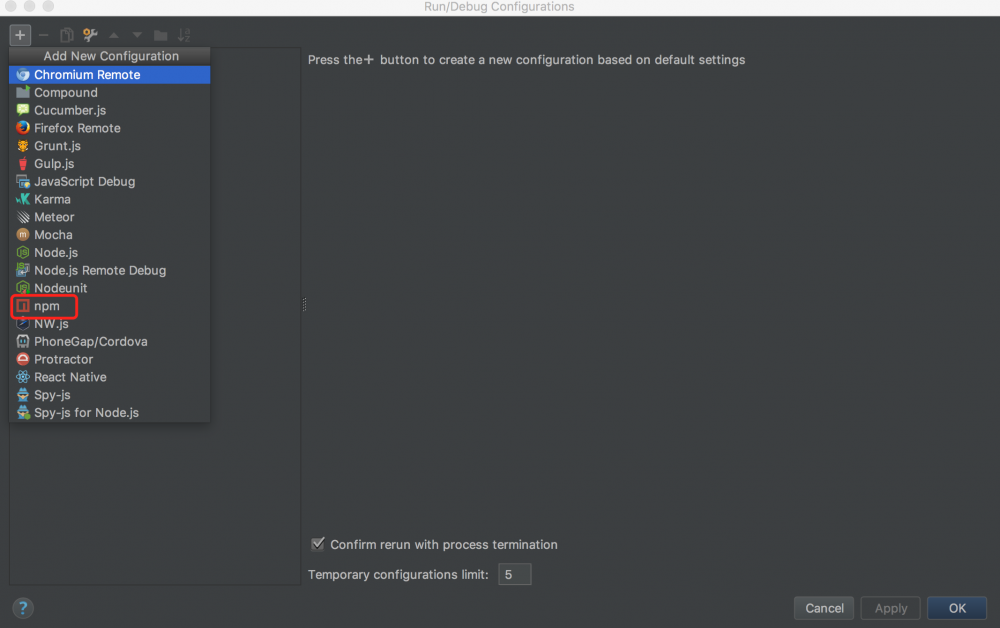Copy the selected configuration using copy icon
Screen dimensions: 1000x628
click(65, 34)
